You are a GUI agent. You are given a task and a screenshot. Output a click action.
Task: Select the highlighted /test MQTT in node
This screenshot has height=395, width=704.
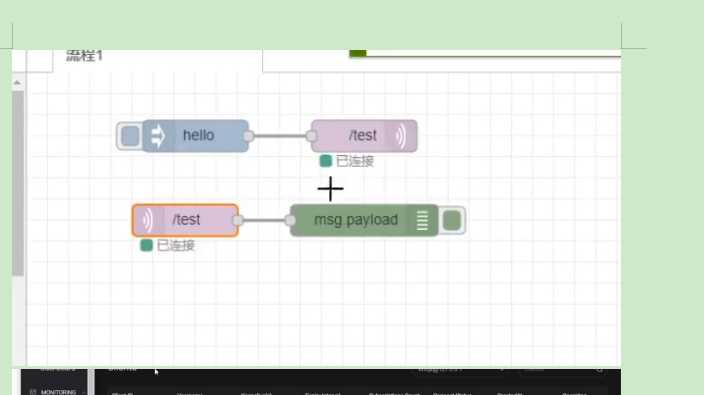coord(185,220)
